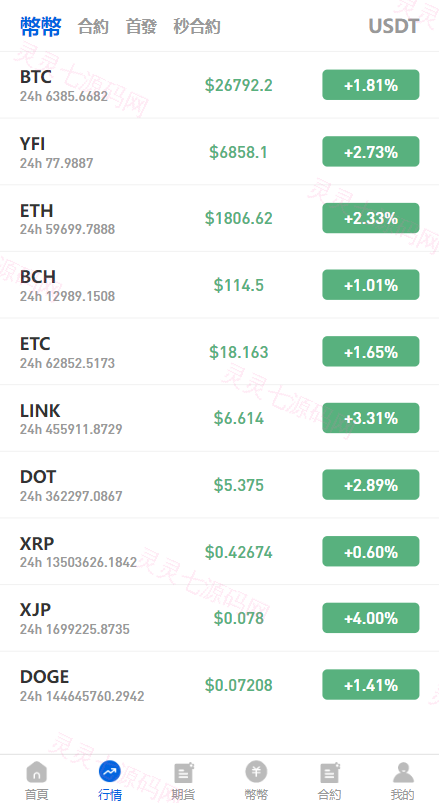Select the BCH price $114.5
Image resolution: width=439 pixels, height=803 pixels.
click(x=239, y=285)
